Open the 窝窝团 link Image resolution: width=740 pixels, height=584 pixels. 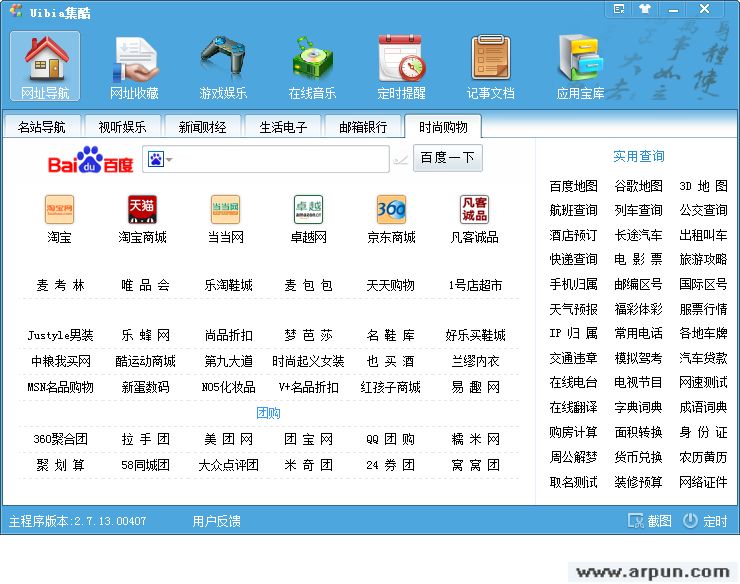475,465
